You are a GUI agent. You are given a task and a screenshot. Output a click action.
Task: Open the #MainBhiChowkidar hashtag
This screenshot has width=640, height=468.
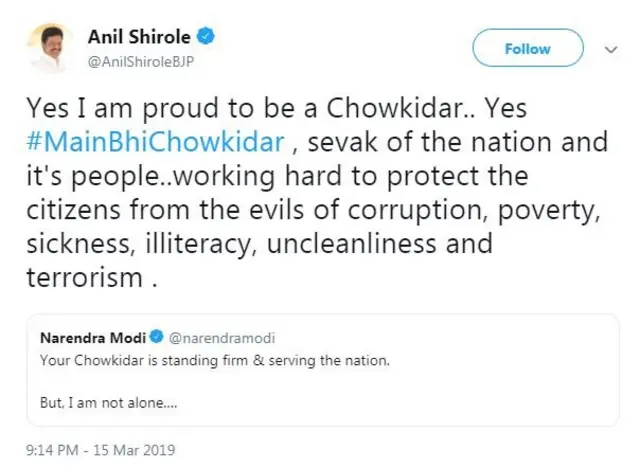point(155,141)
